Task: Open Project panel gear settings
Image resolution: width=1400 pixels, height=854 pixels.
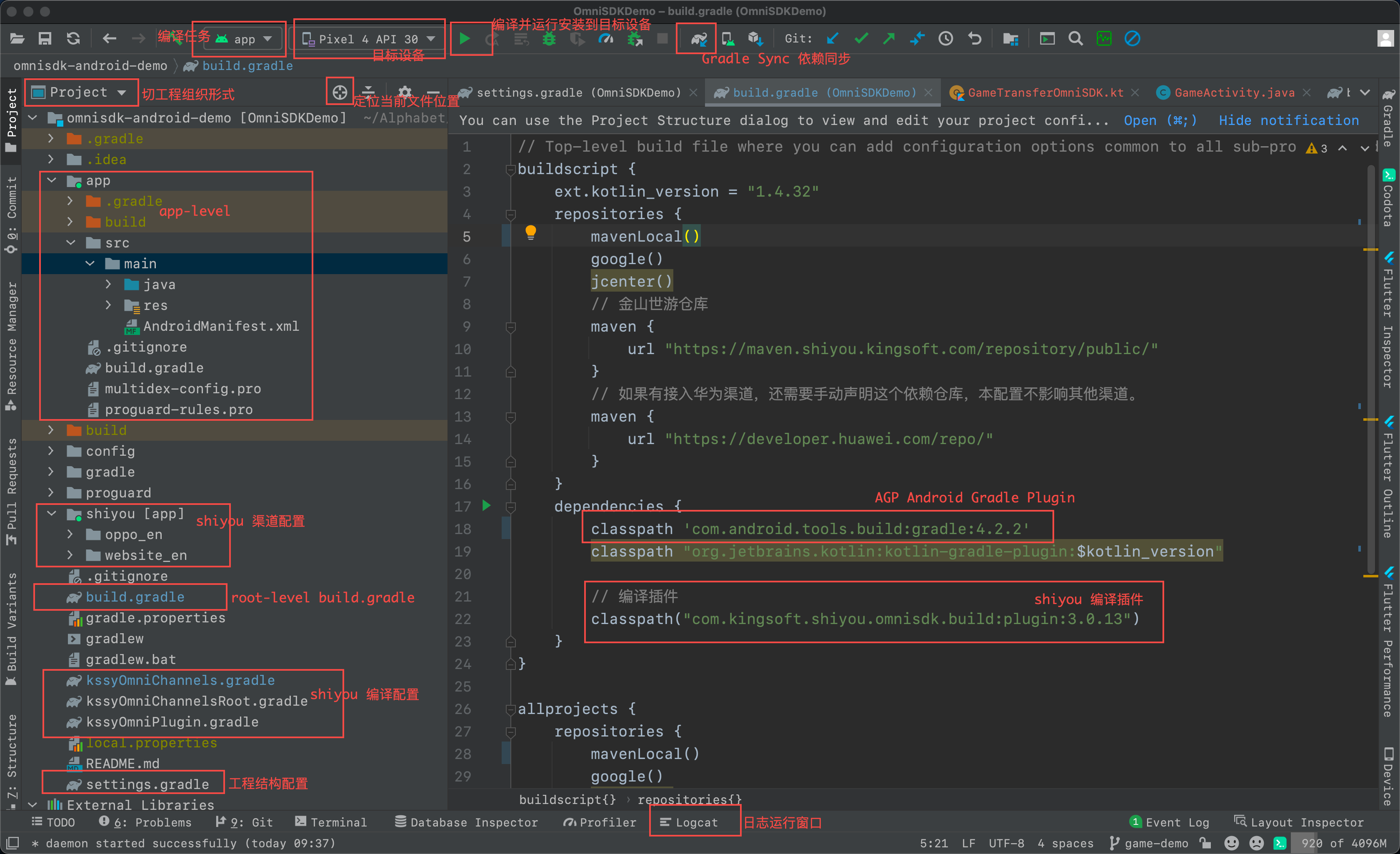Action: pos(405,92)
